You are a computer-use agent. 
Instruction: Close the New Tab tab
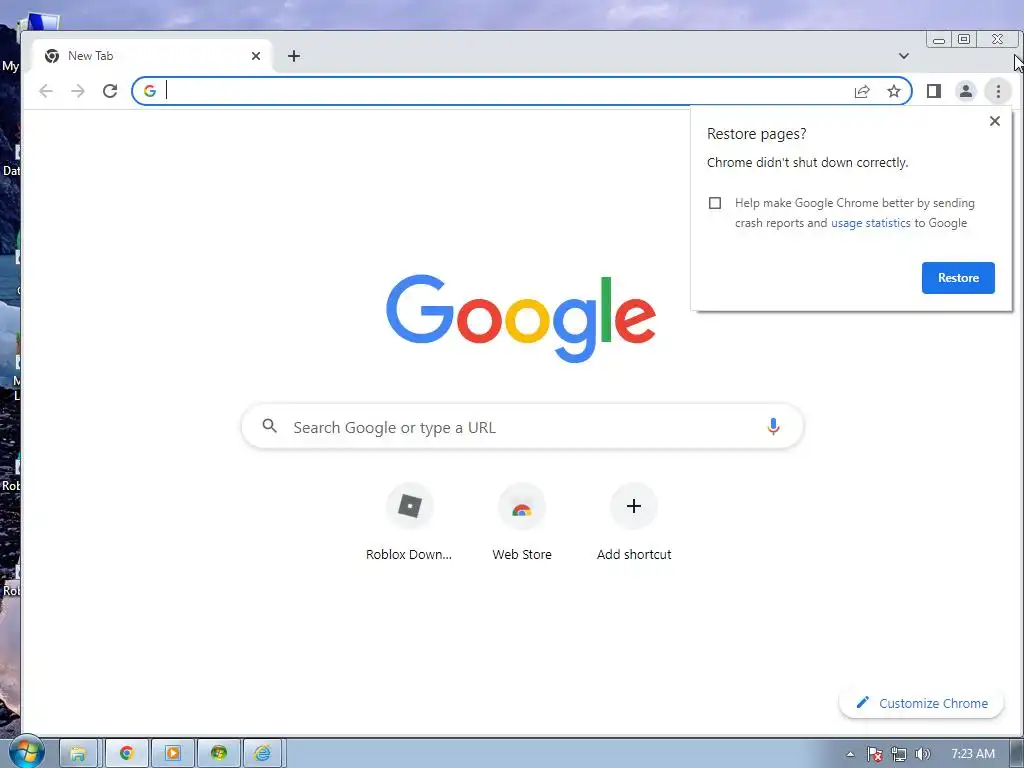[x=256, y=56]
